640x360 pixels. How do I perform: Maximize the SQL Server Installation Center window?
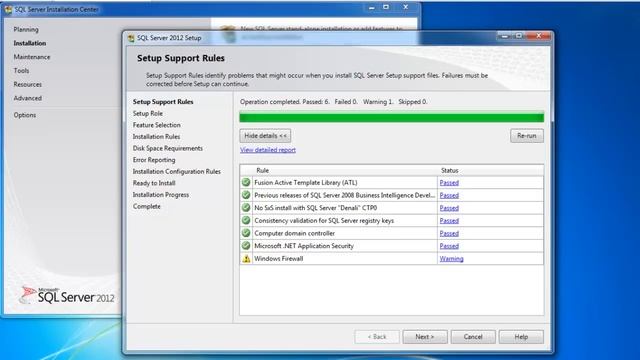tap(386, 7)
